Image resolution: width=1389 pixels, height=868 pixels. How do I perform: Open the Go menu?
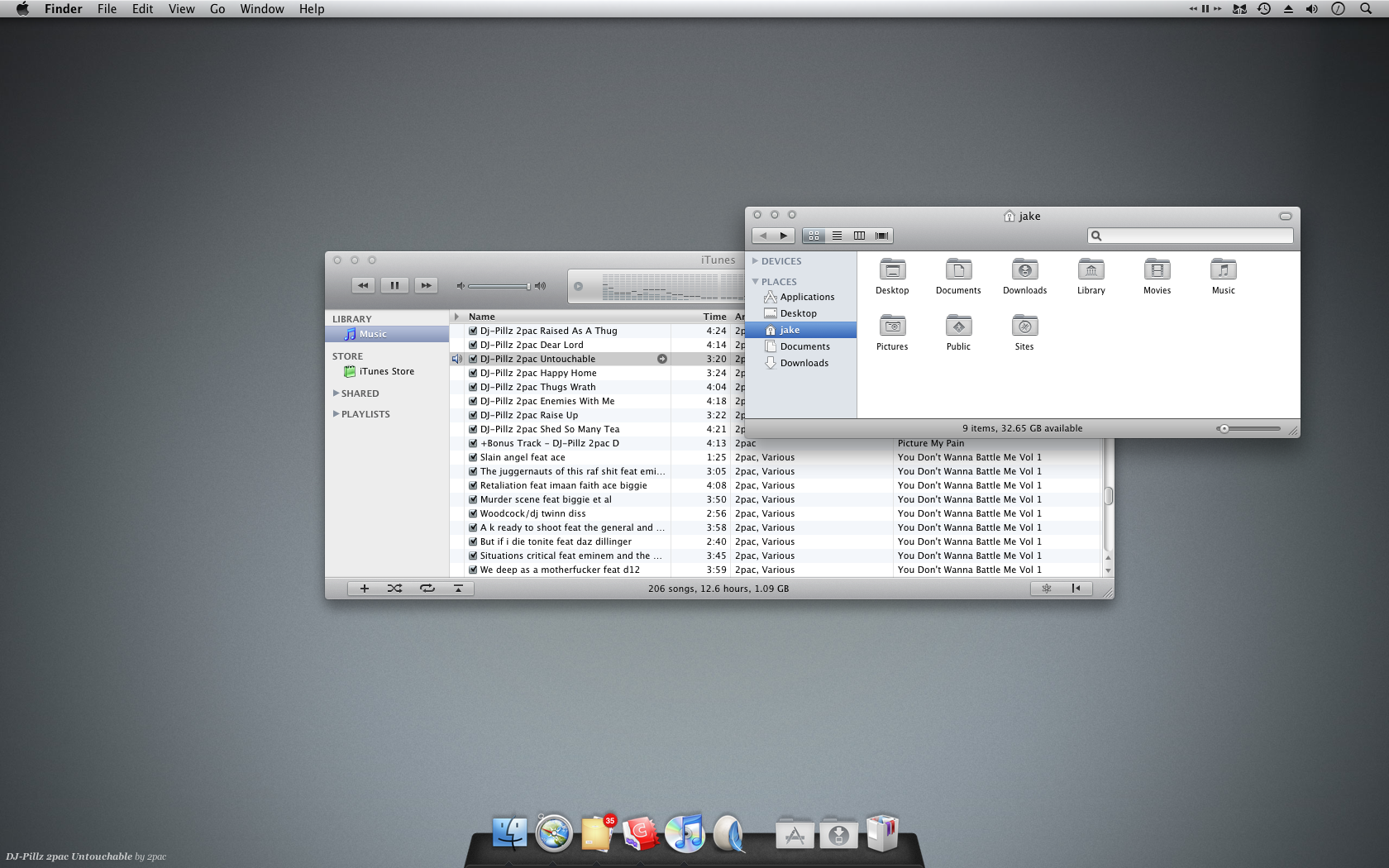(x=217, y=8)
